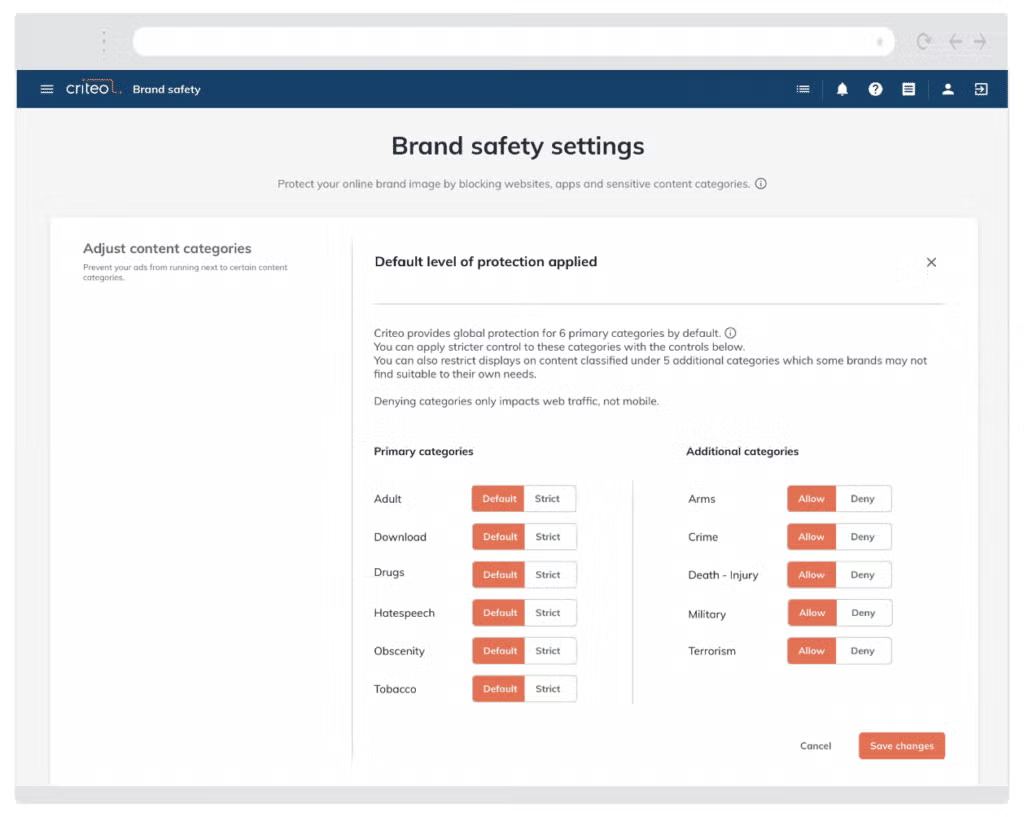The image size is (1024, 817).
Task: Set Drugs to Strict
Action: click(x=550, y=575)
